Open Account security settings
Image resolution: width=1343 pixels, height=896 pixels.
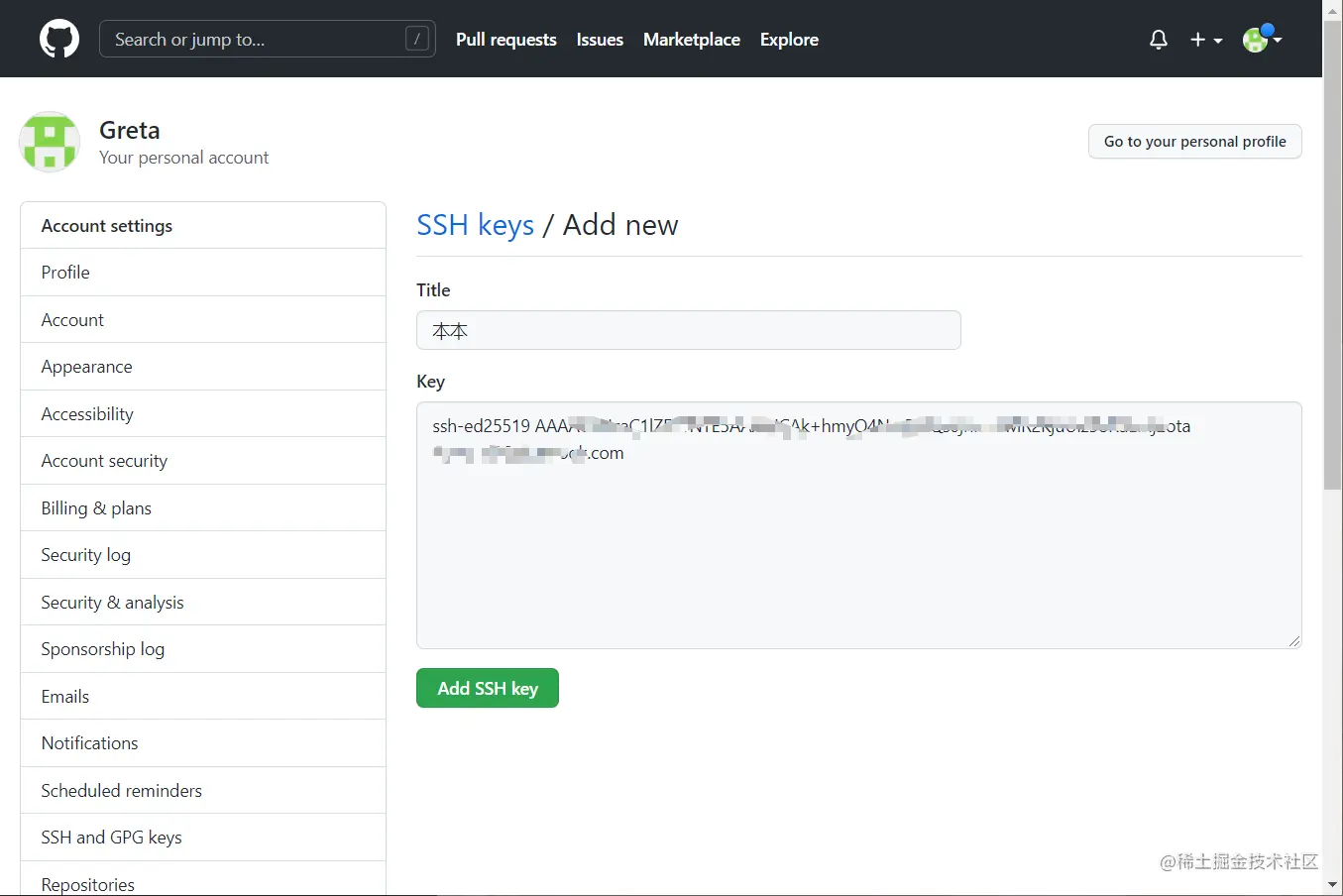tap(203, 461)
